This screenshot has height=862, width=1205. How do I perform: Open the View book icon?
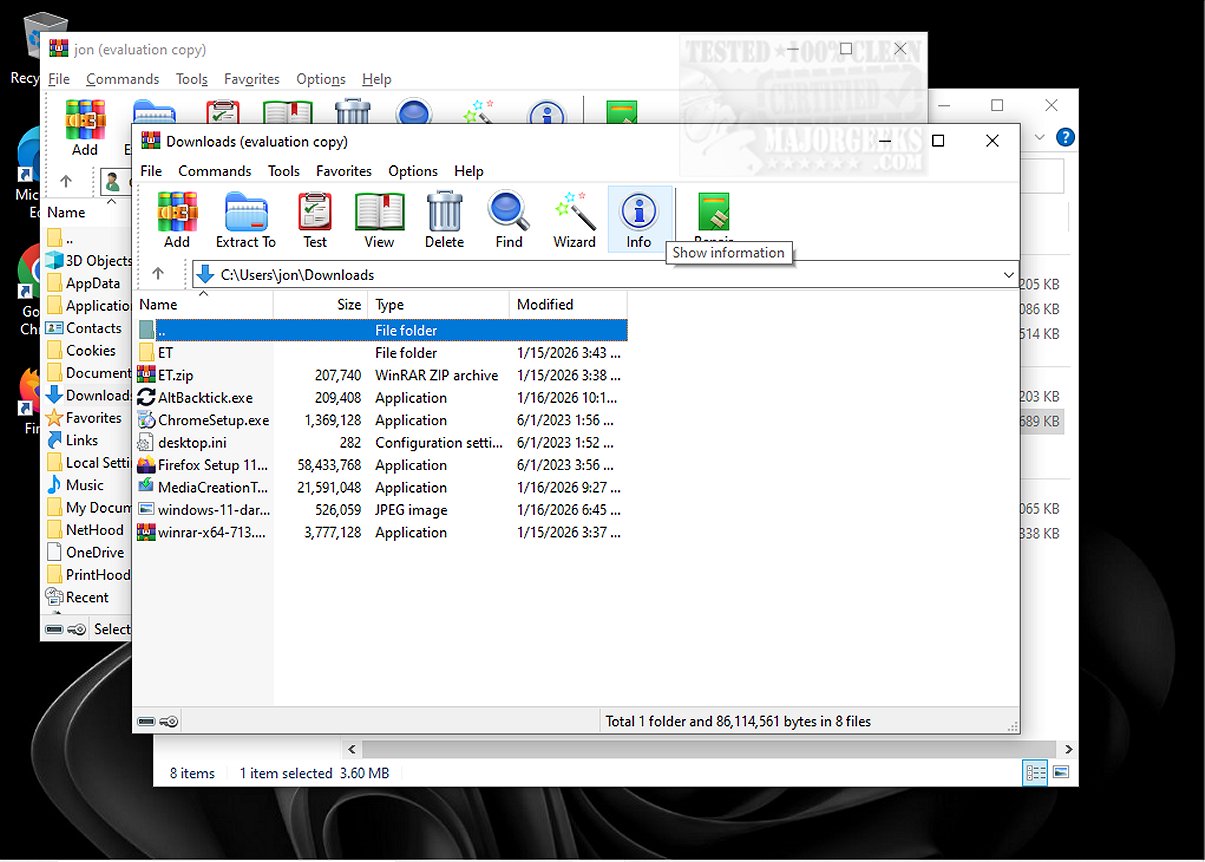pyautogui.click(x=379, y=220)
